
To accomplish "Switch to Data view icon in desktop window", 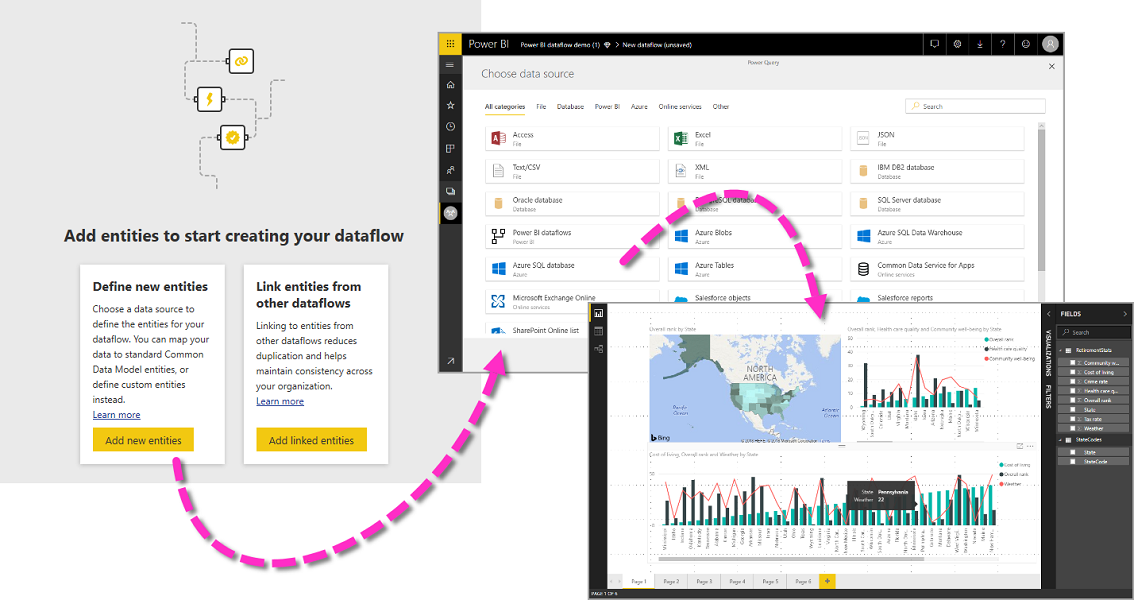I will (598, 331).
